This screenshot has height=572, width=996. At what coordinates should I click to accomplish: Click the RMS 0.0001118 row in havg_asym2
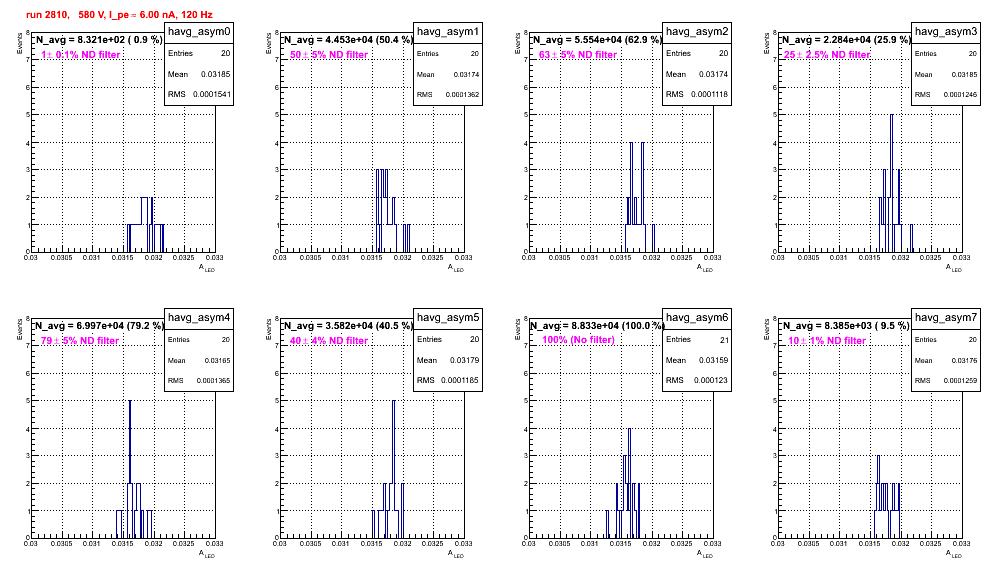click(697, 94)
